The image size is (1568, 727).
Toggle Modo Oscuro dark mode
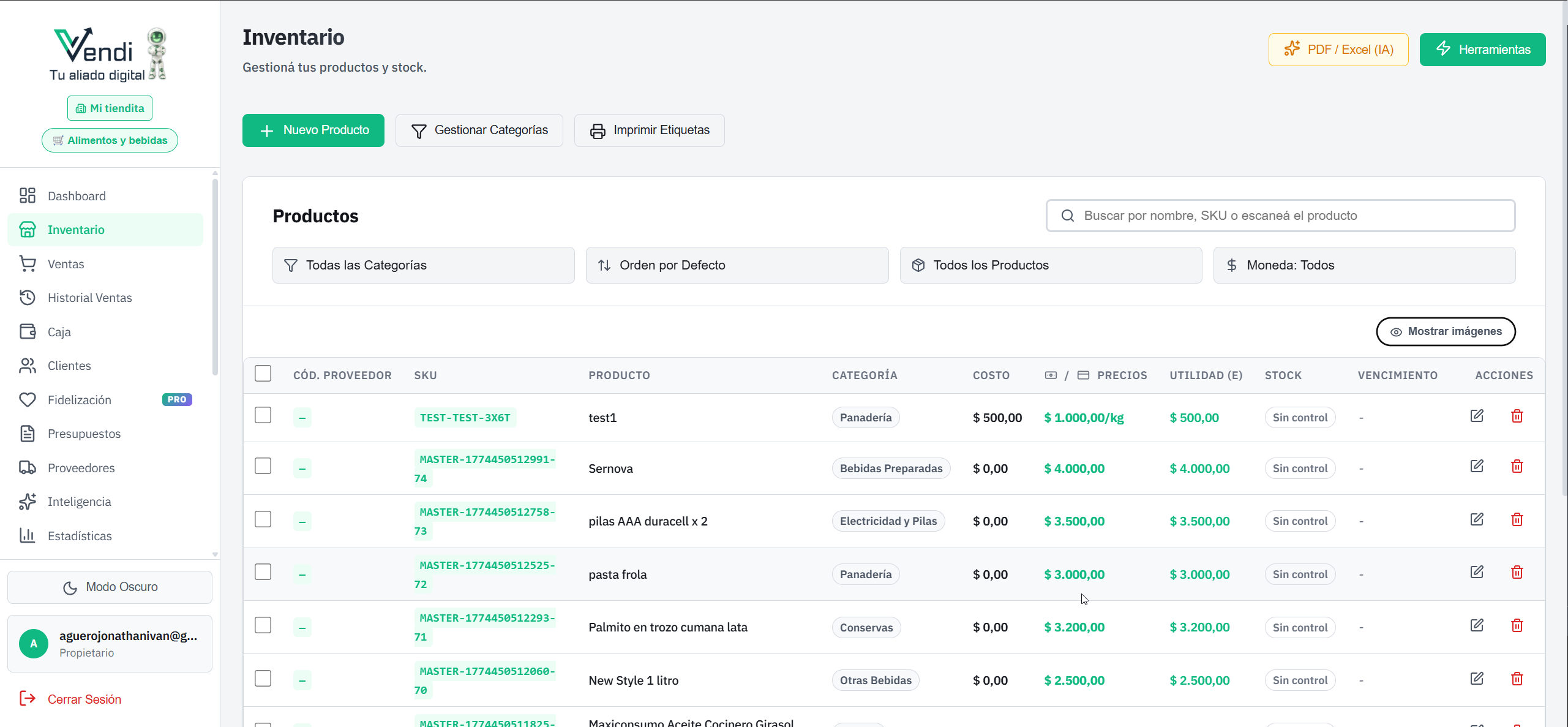110,587
